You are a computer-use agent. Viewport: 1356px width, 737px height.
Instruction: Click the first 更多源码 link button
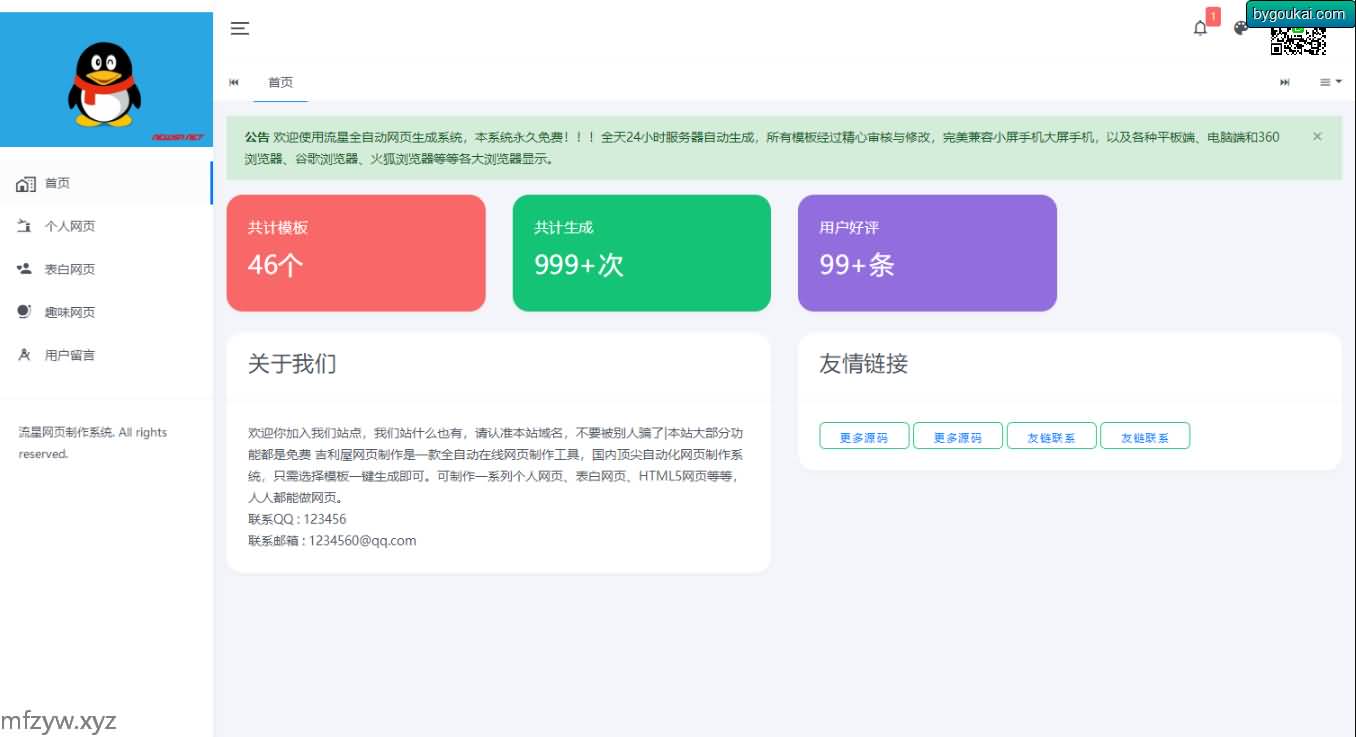864,437
